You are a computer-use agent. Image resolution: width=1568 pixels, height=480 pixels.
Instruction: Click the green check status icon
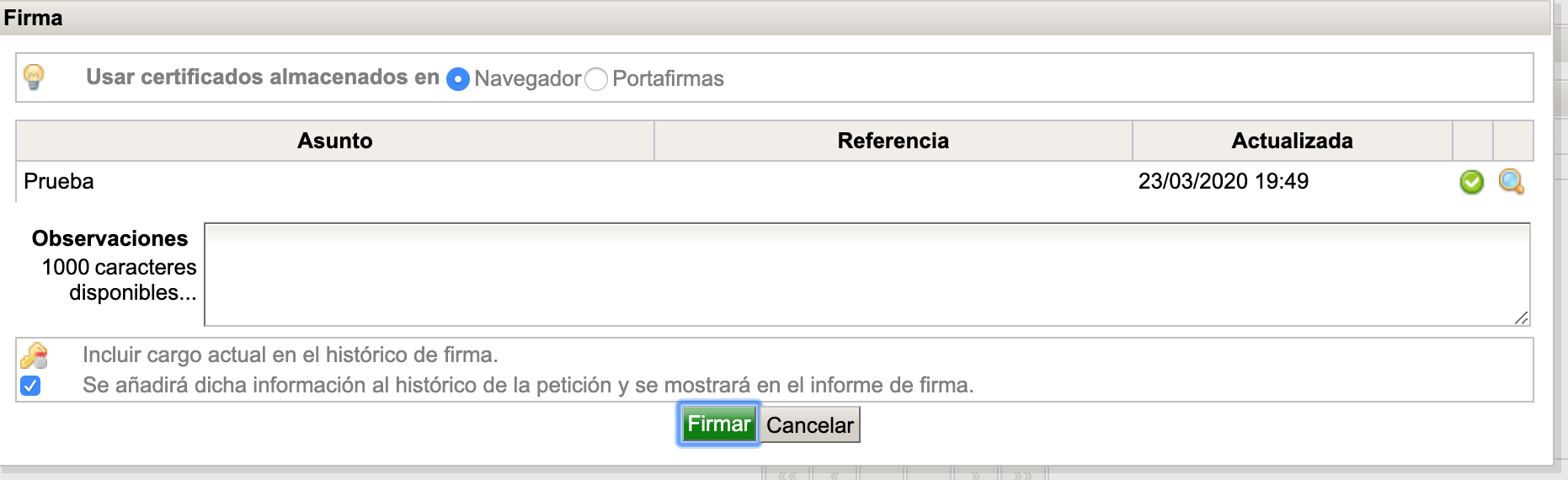pyautogui.click(x=1471, y=182)
